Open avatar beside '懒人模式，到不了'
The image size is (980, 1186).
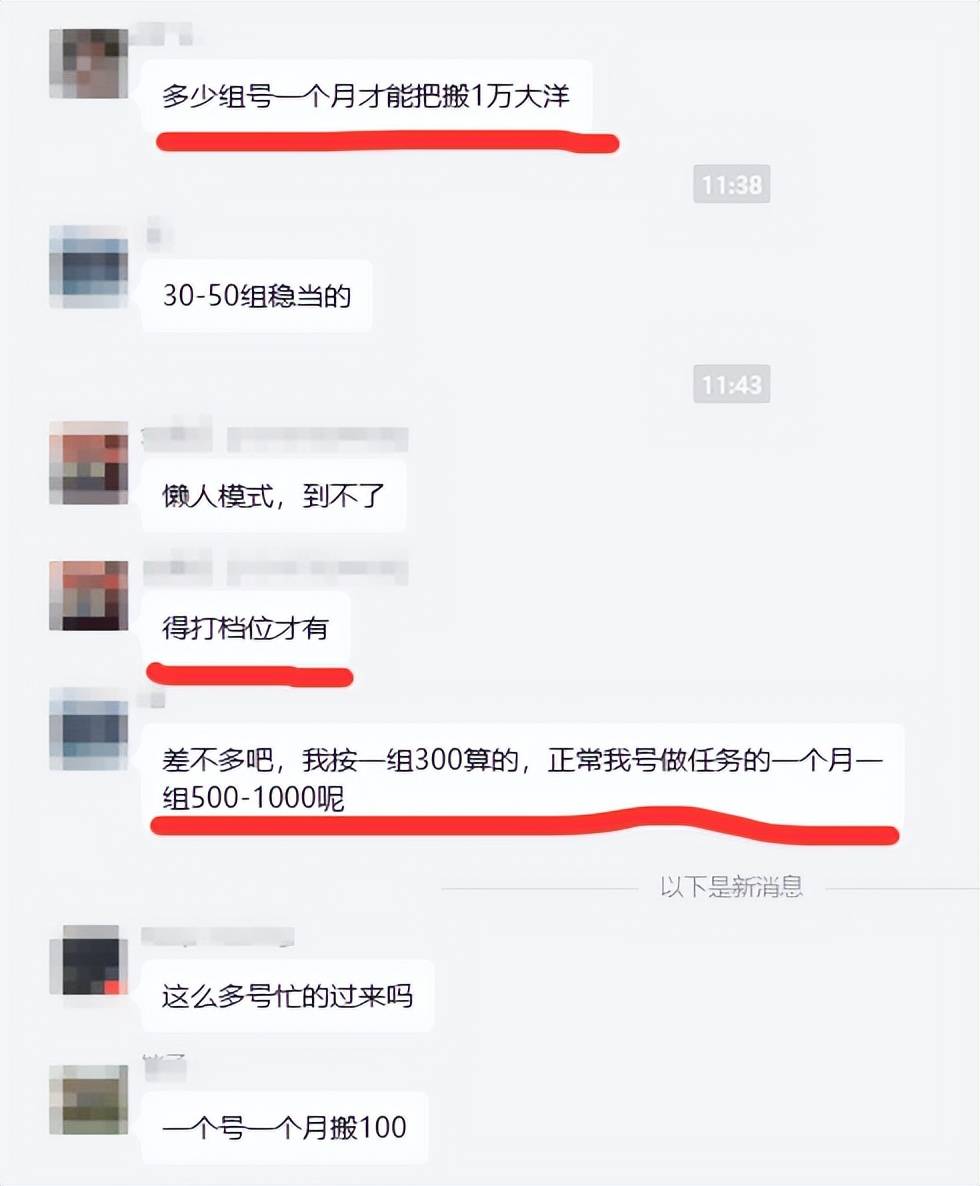[88, 463]
